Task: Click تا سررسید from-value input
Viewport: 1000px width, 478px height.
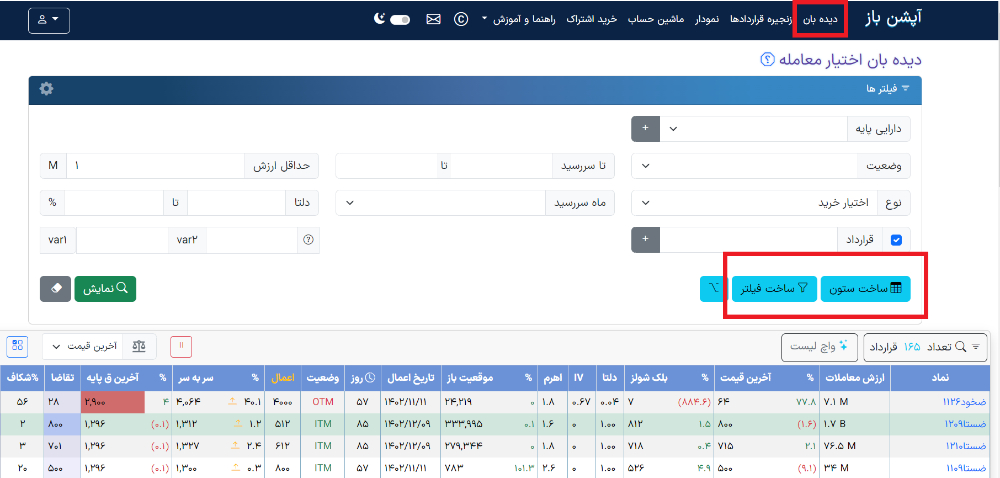Action: pos(503,166)
